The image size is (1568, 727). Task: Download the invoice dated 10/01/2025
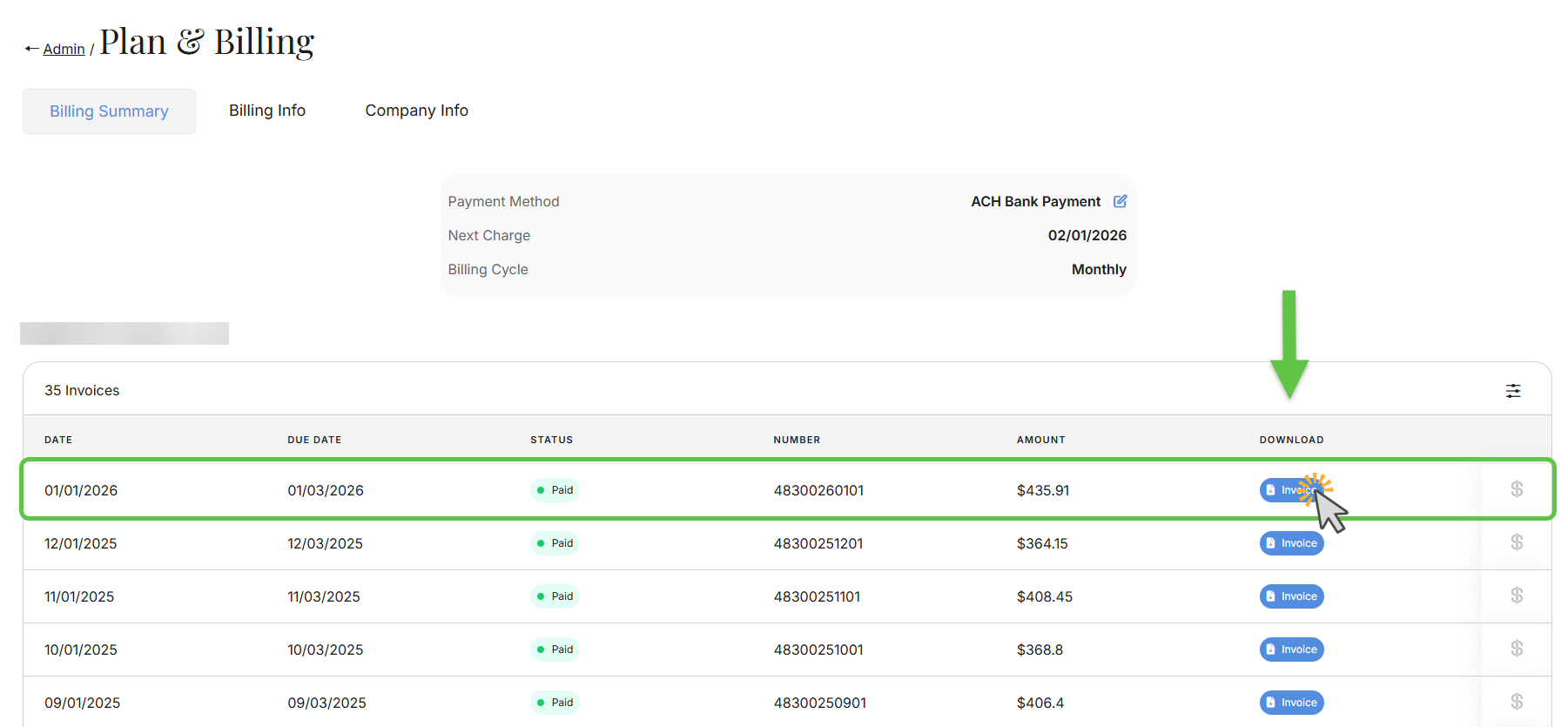click(1291, 650)
